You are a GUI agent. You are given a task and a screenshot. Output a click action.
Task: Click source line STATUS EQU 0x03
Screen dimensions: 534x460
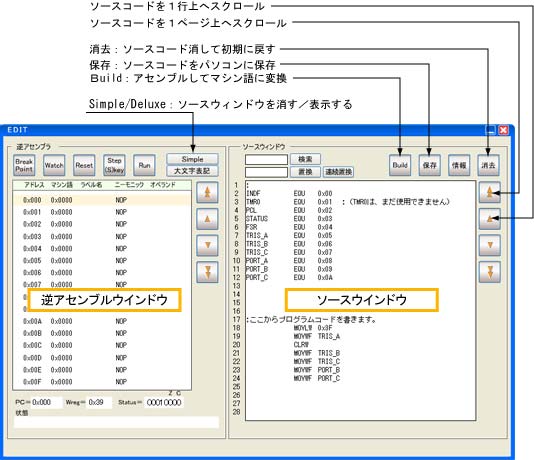point(289,219)
